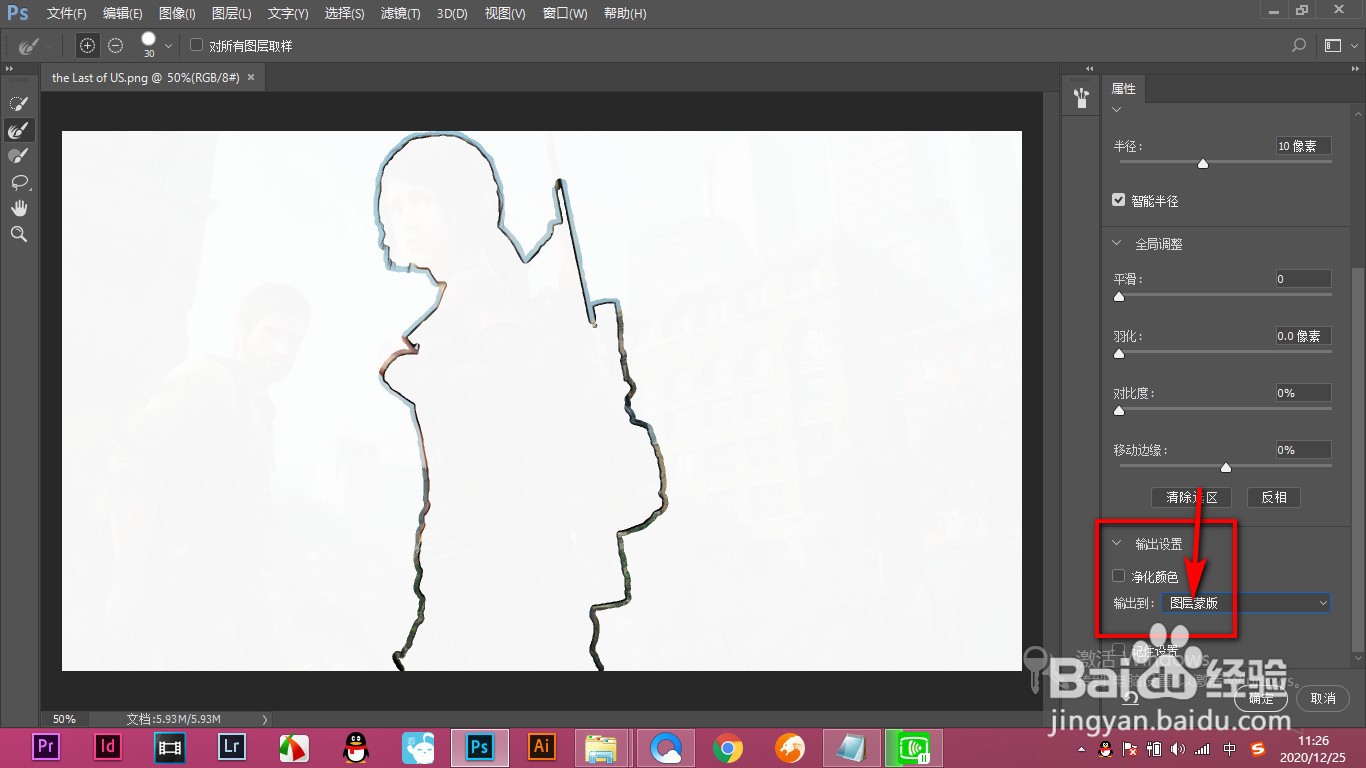Image resolution: width=1366 pixels, height=768 pixels.
Task: Toggle 净化颜色 checkbox
Action: pos(1119,576)
